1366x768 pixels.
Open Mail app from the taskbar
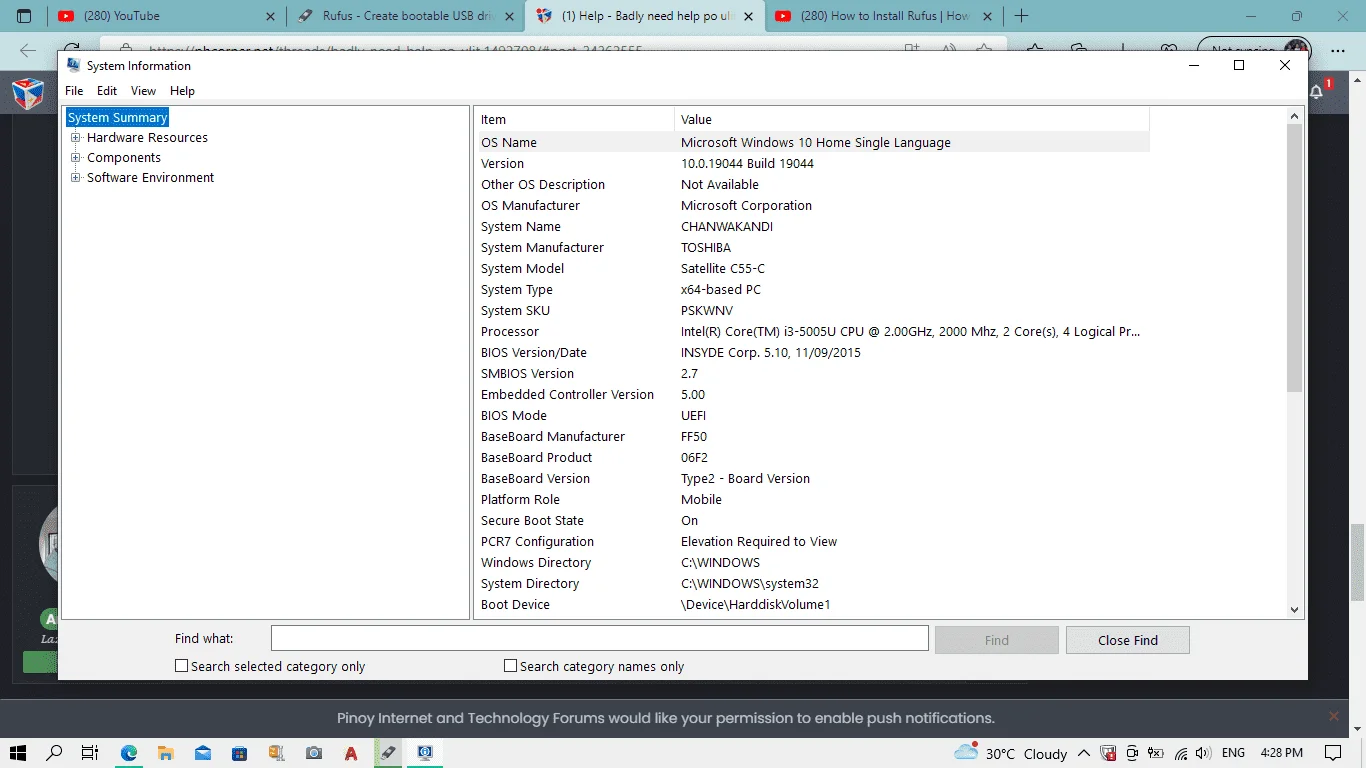click(x=203, y=753)
